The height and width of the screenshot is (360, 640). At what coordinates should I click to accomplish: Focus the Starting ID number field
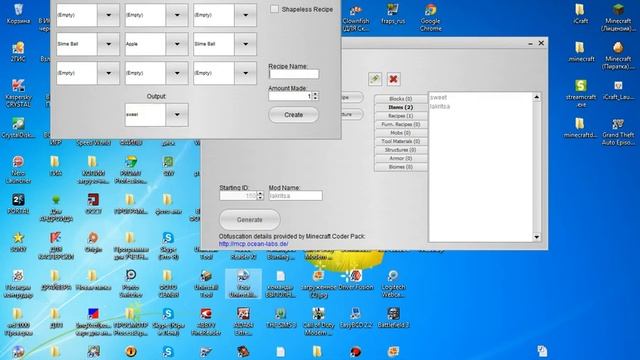238,196
